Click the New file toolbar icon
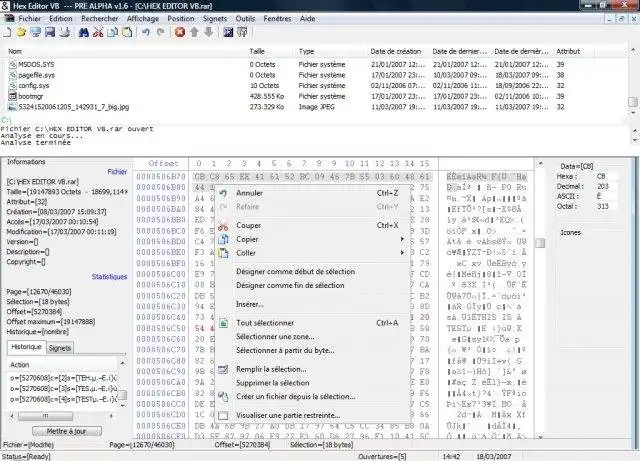Image resolution: width=640 pixels, height=461 pixels. coord(7,32)
